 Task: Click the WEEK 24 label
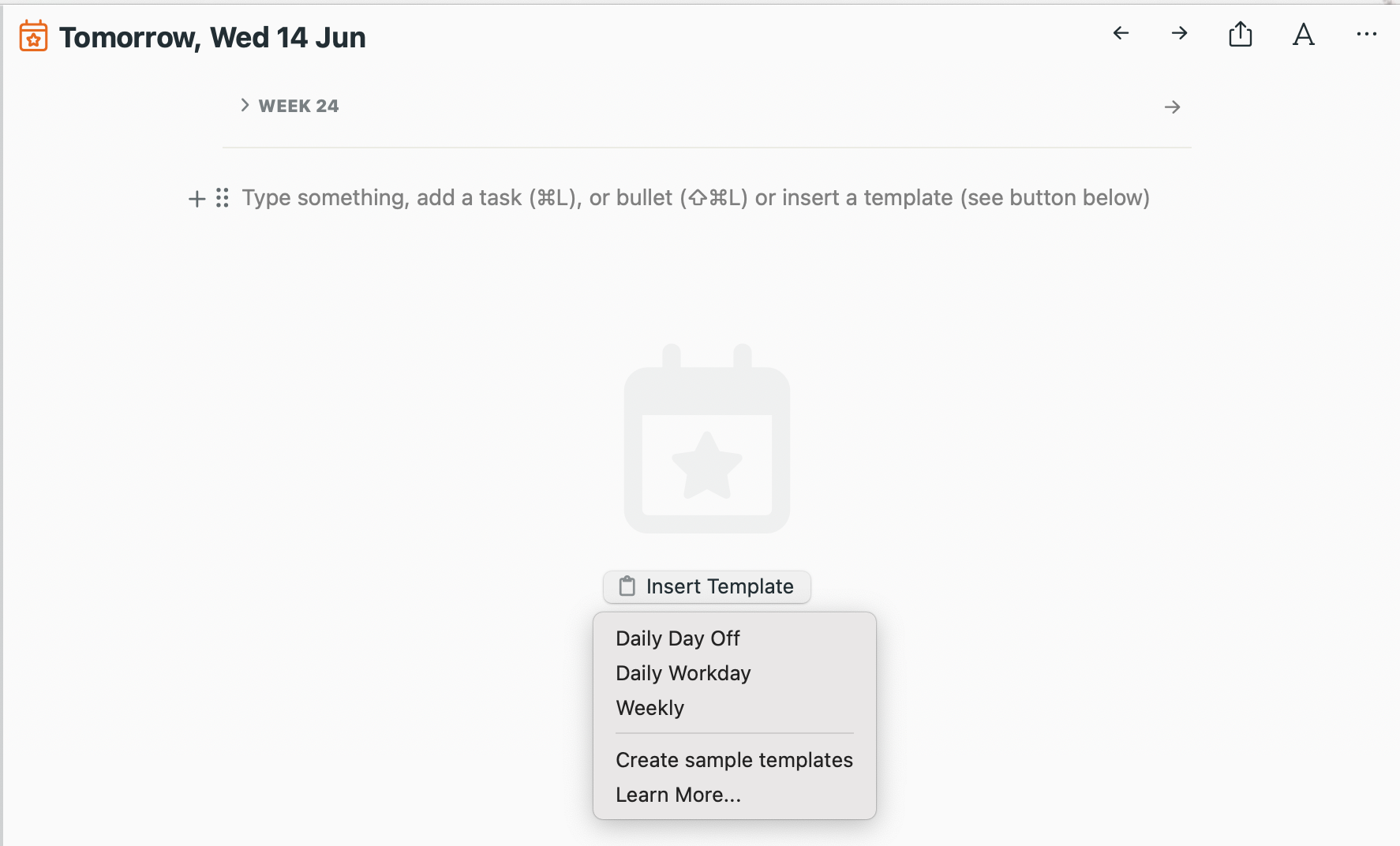tap(298, 106)
